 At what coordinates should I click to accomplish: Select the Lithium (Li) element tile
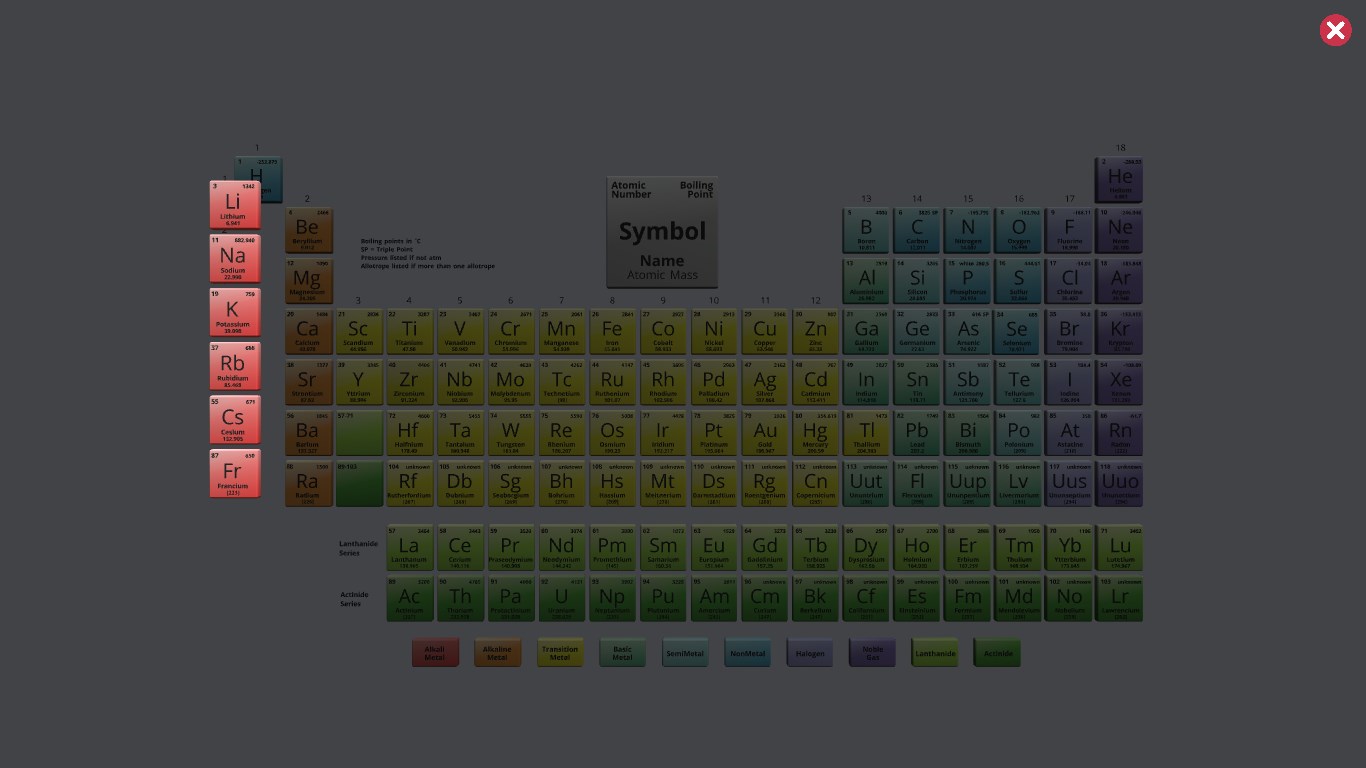point(234,205)
